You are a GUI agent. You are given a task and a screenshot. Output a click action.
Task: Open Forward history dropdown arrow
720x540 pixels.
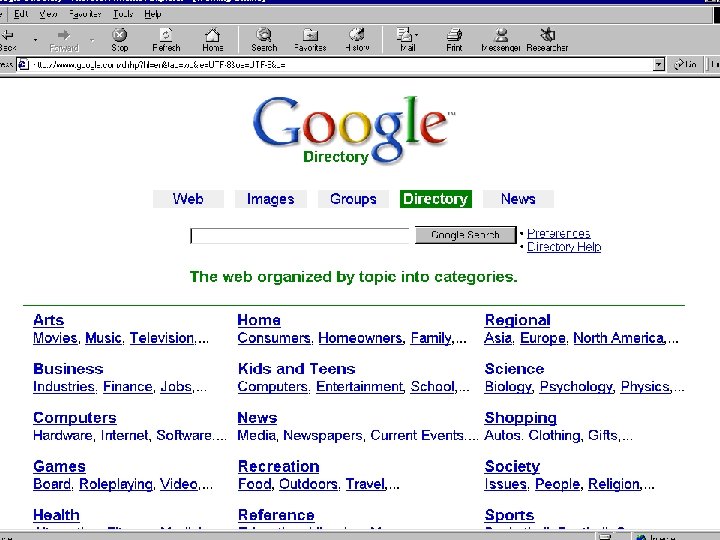[x=92, y=40]
